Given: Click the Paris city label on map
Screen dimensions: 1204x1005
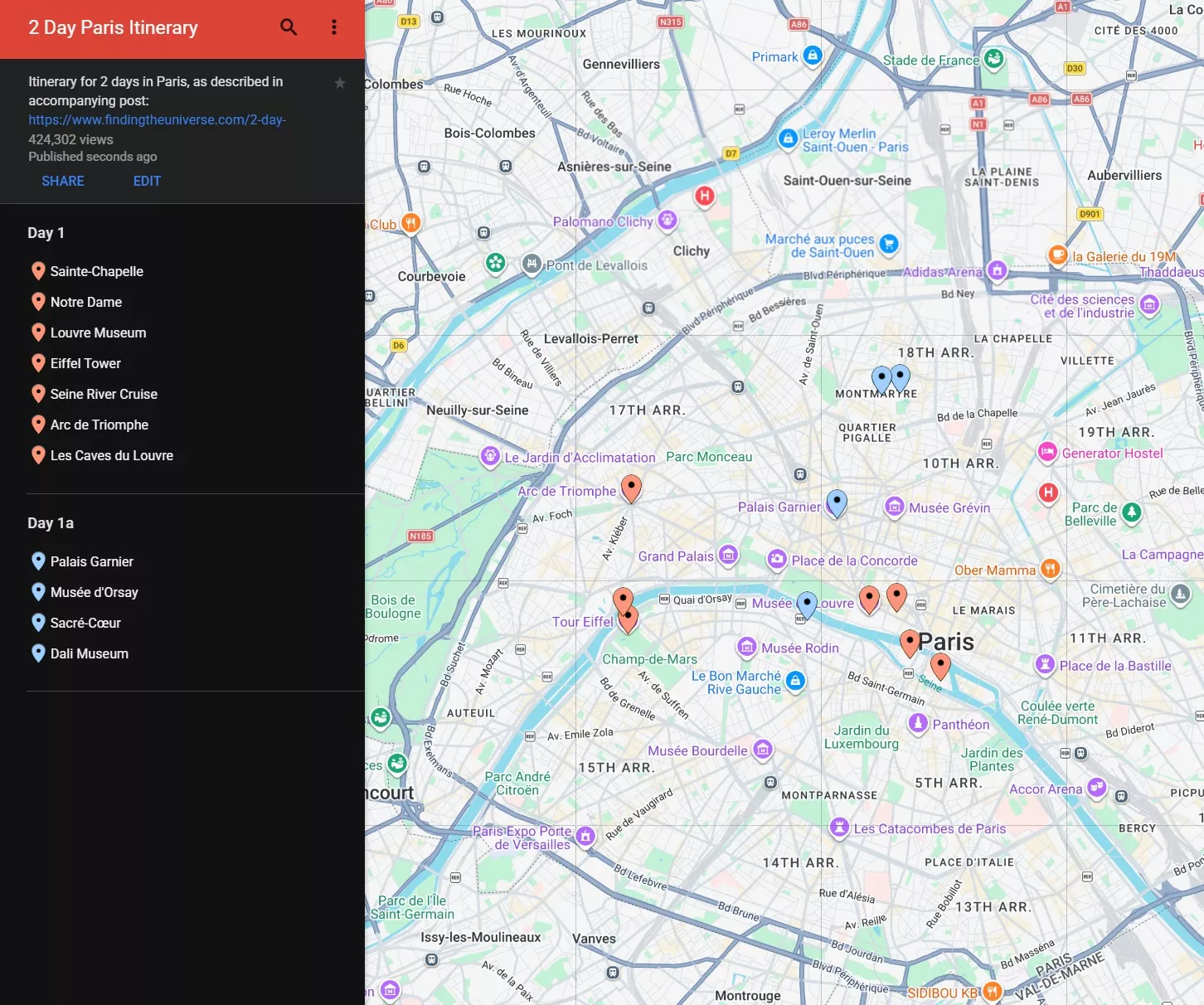Looking at the screenshot, I should [946, 642].
